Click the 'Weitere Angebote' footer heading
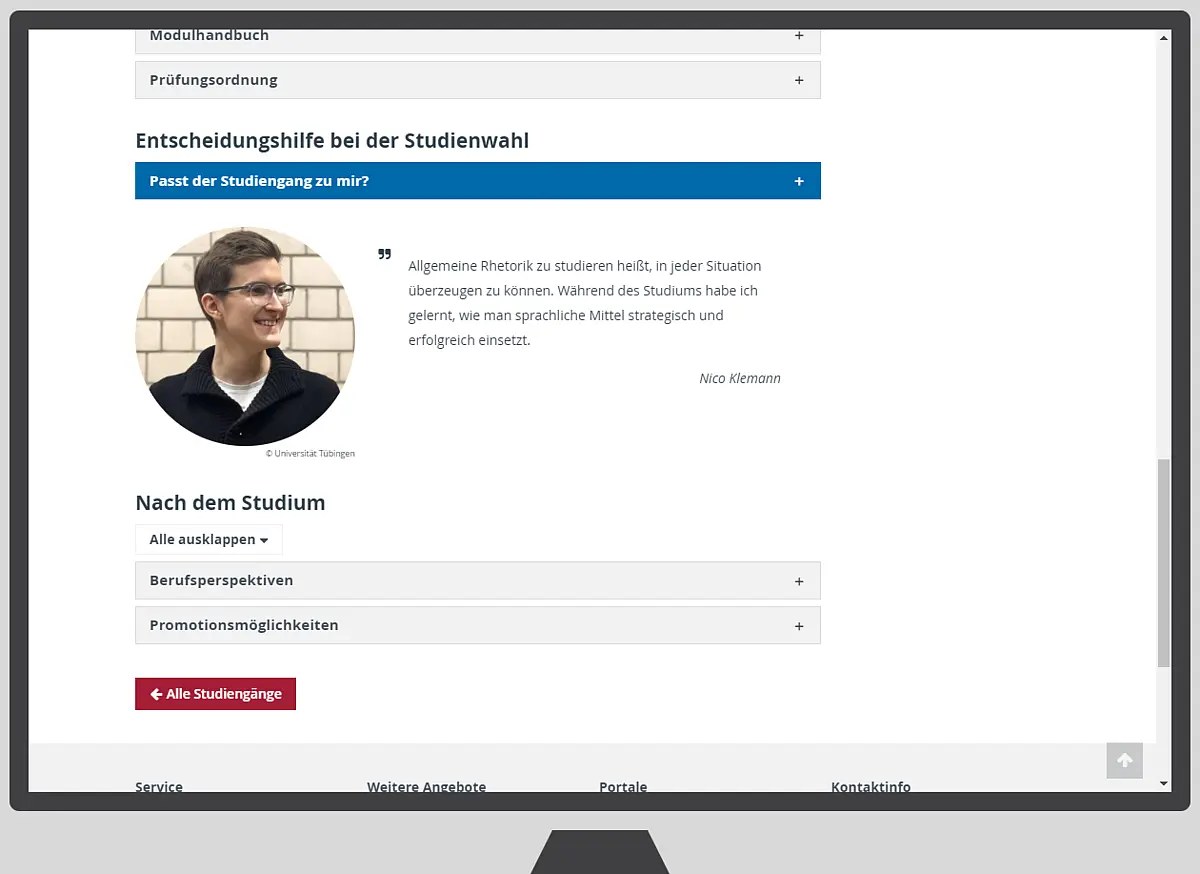 click(x=426, y=786)
